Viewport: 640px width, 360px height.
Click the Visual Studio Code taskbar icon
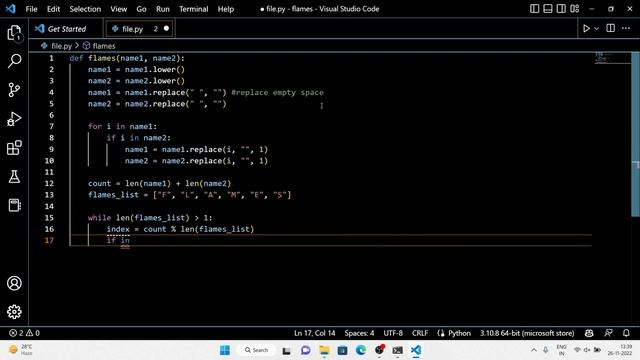tap(416, 350)
